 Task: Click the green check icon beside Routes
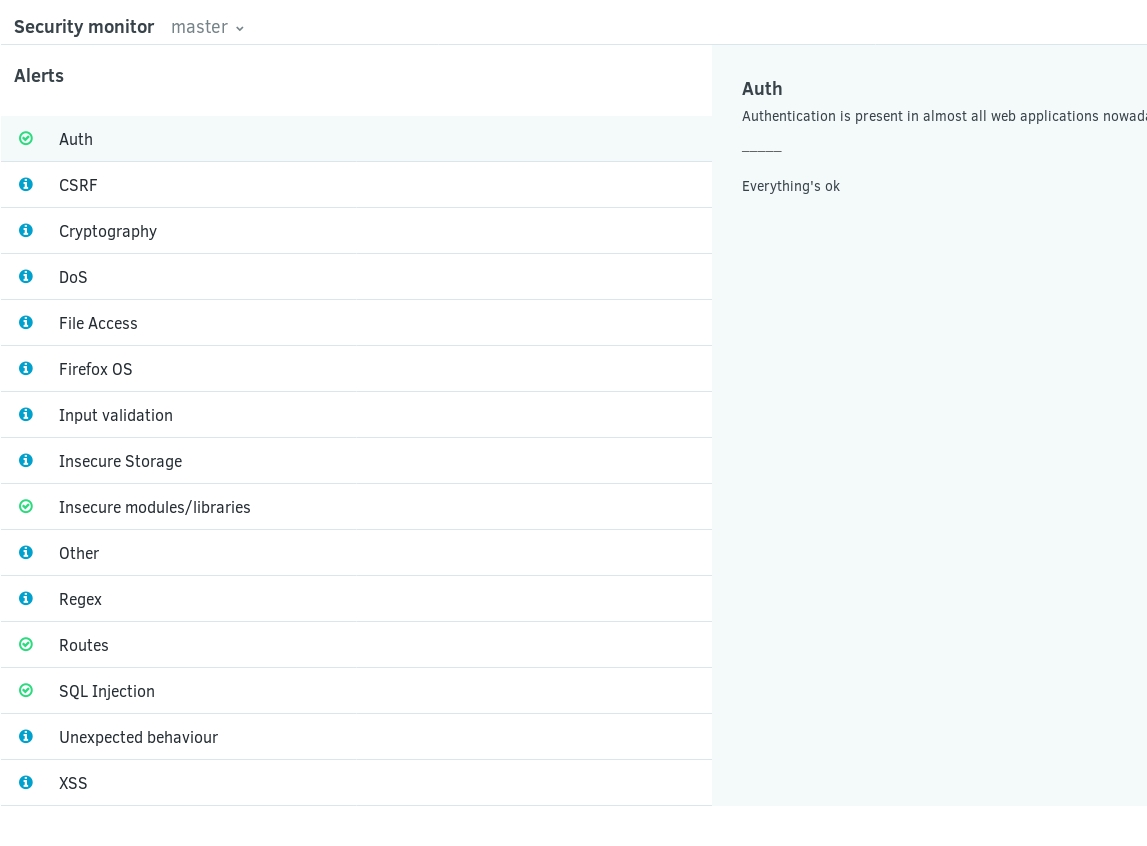click(26, 645)
